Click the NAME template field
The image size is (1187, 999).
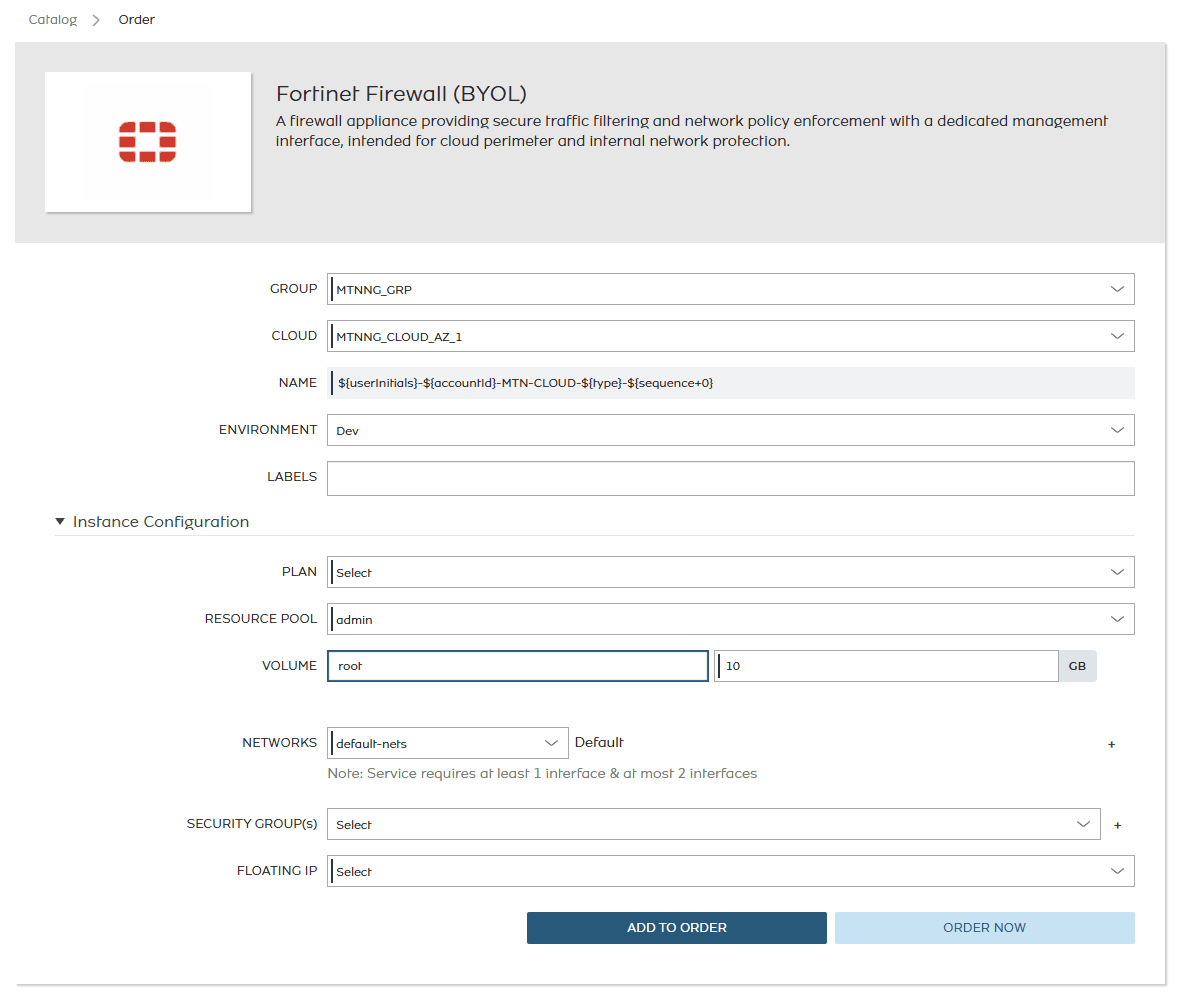tap(731, 383)
